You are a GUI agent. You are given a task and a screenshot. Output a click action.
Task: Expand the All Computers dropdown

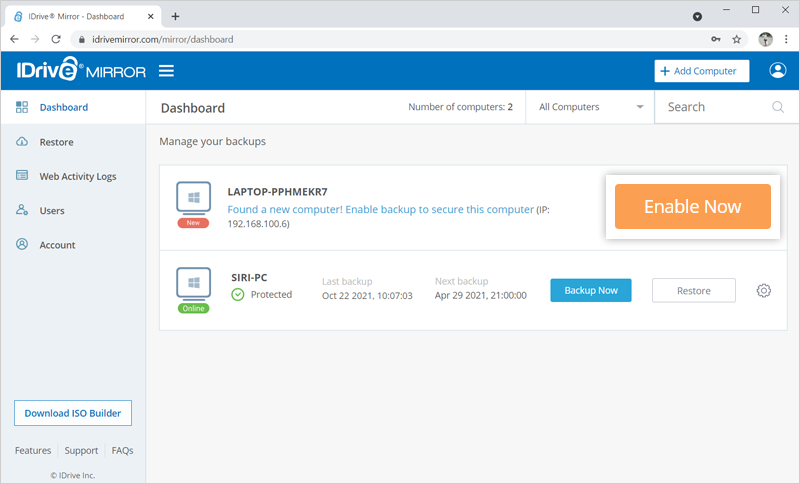coord(590,107)
